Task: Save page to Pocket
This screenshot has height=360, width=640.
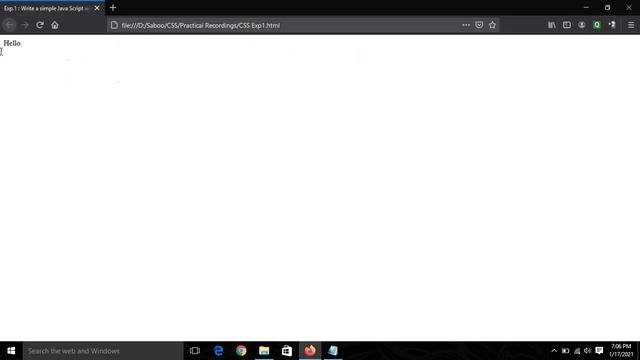Action: 479,25
